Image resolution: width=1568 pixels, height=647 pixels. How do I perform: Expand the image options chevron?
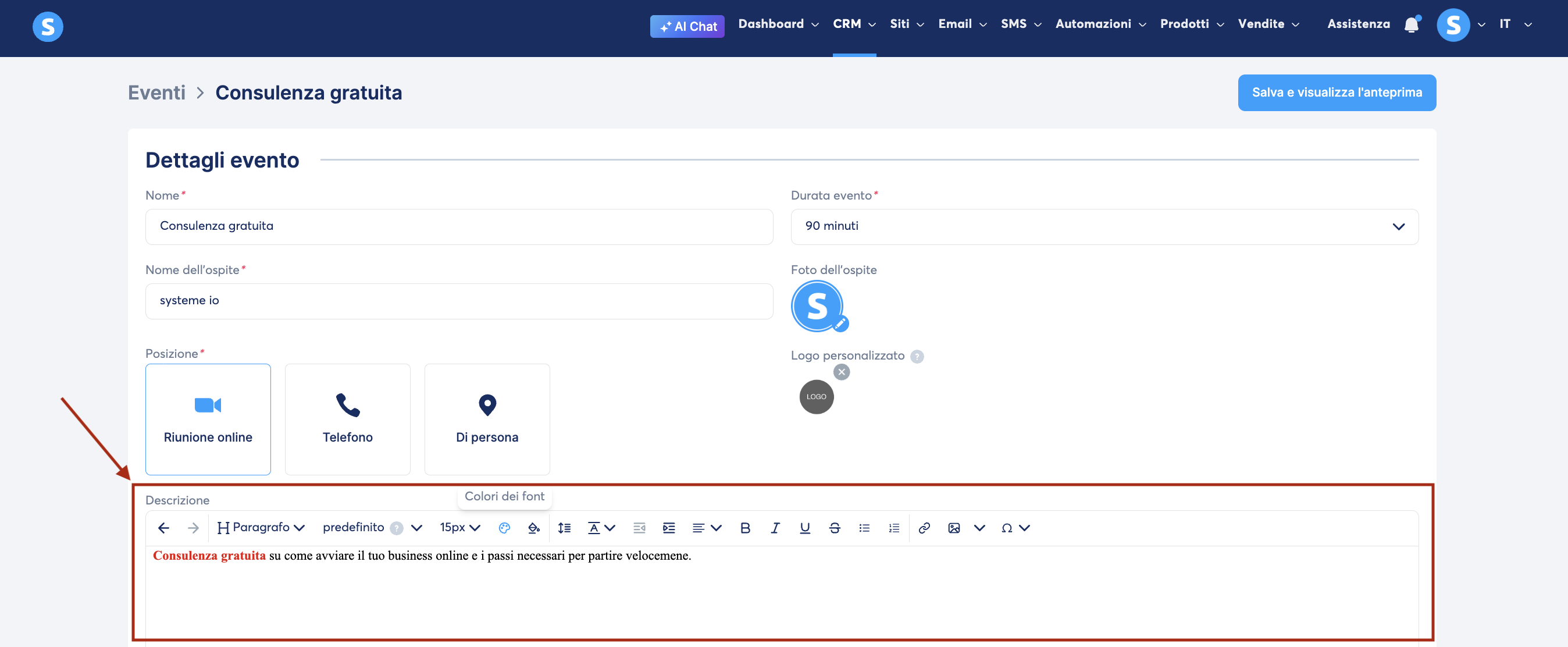coord(979,528)
